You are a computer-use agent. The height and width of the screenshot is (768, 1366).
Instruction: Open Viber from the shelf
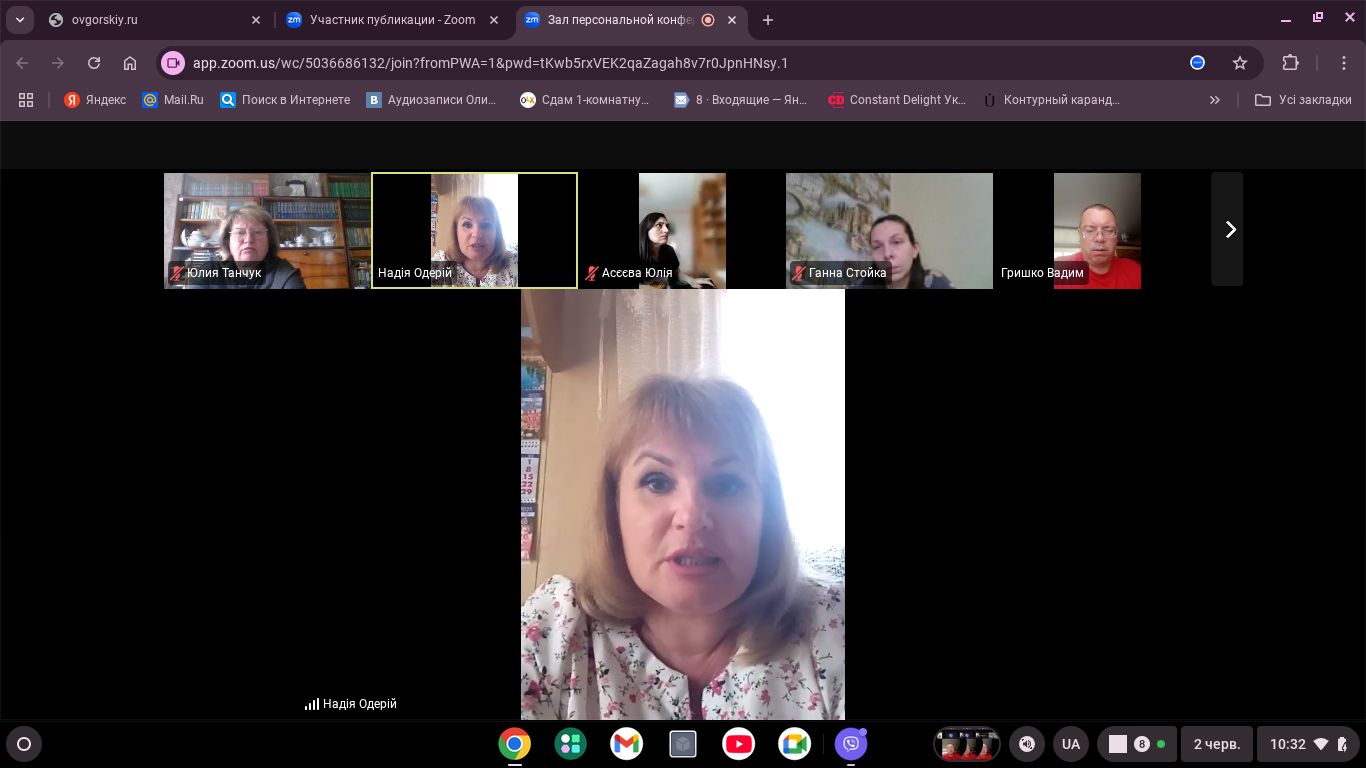click(x=851, y=744)
